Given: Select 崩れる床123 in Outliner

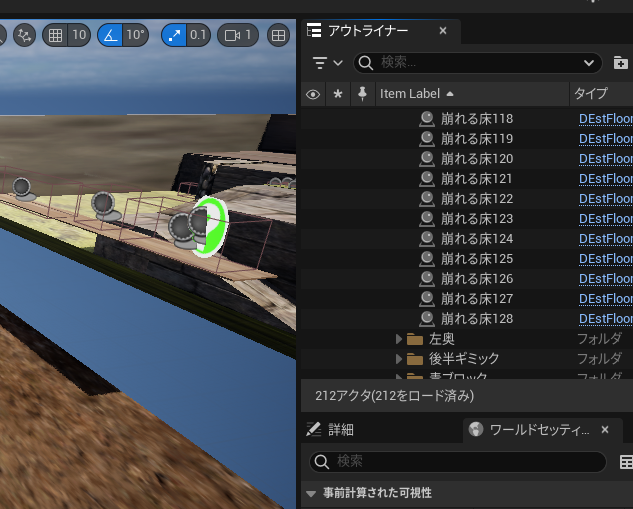Looking at the screenshot, I should click(x=477, y=219).
